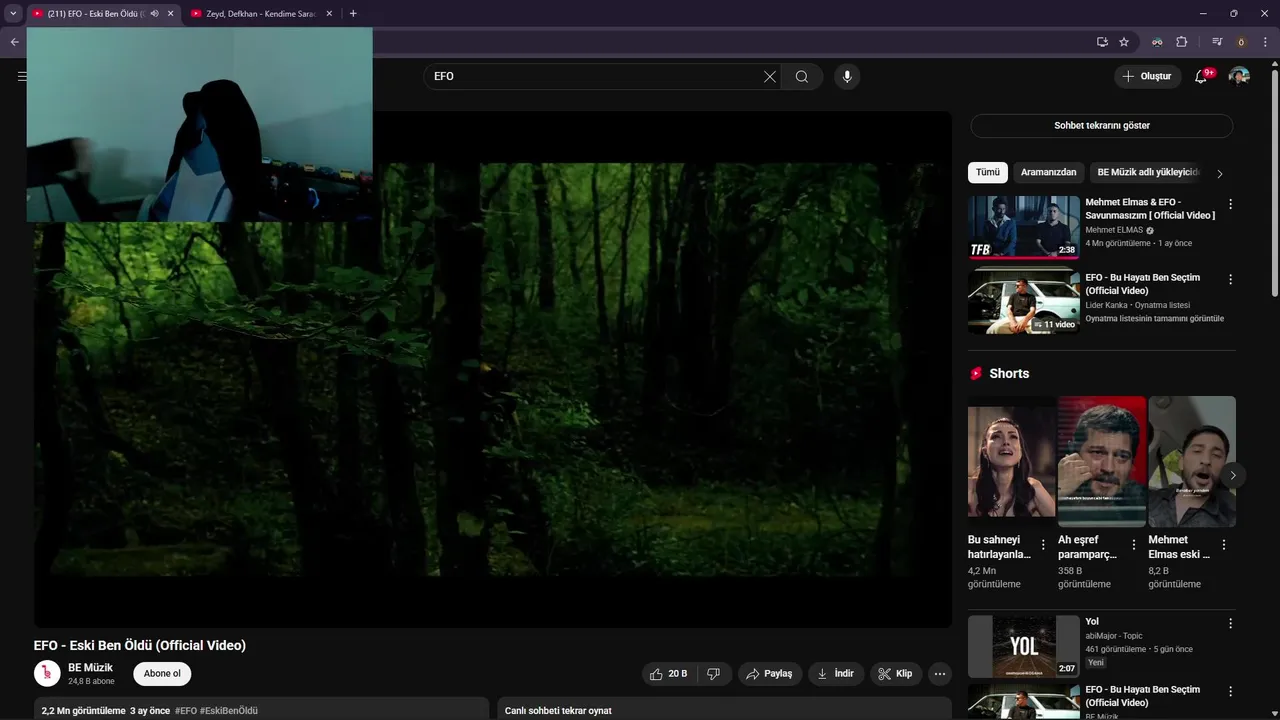Open options for Mehmet Elmas eski short

click(x=1223, y=545)
